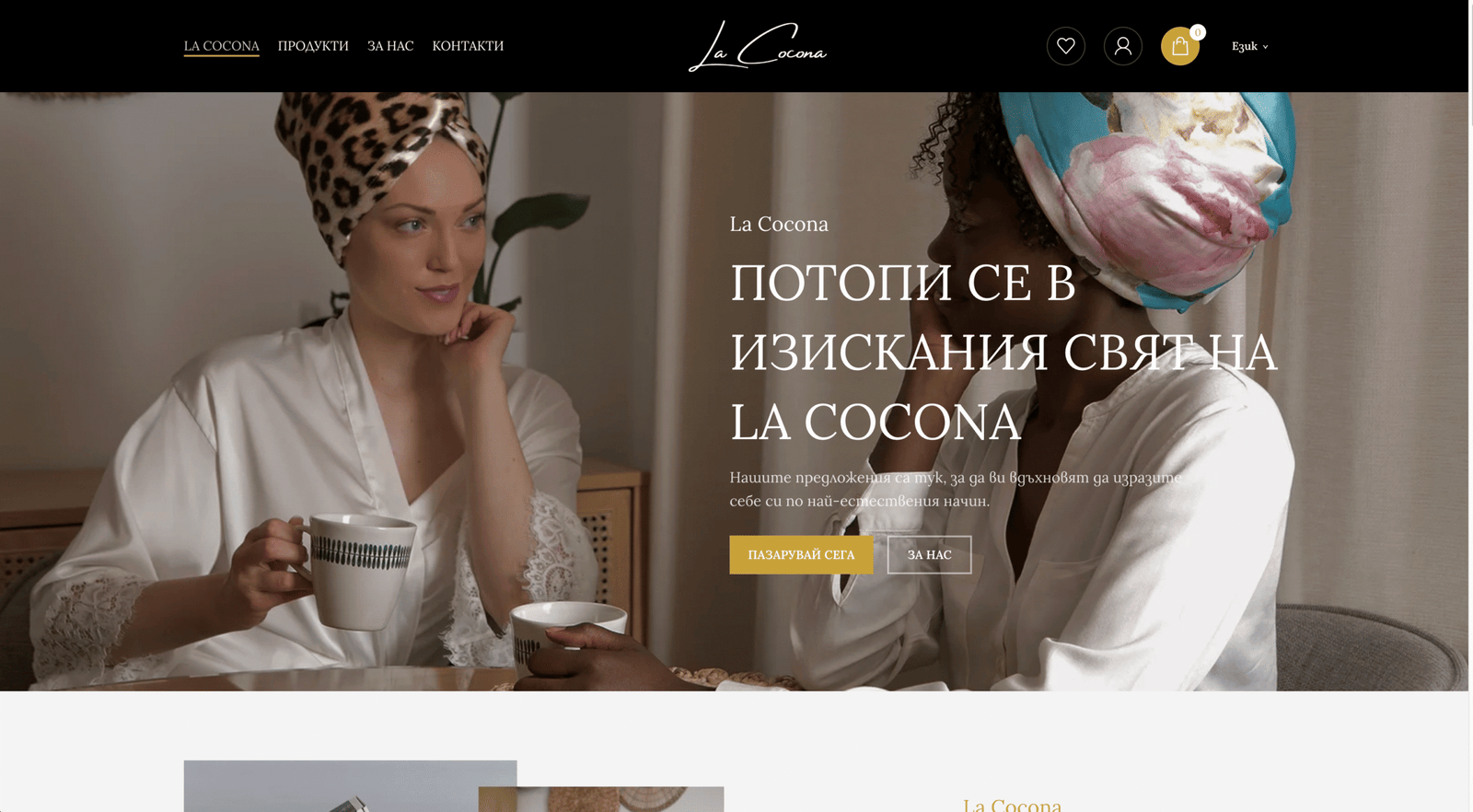Image resolution: width=1473 pixels, height=812 pixels.
Task: Click the ПАЗАРУВАЙ СЕГА button
Action: coord(801,555)
